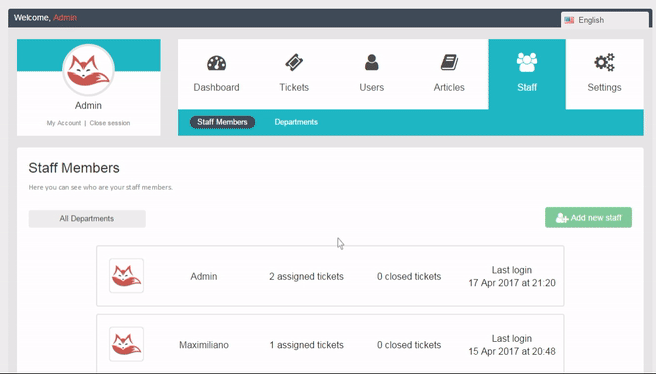656x374 pixels.
Task: Open the My Account link
Action: coord(64,123)
